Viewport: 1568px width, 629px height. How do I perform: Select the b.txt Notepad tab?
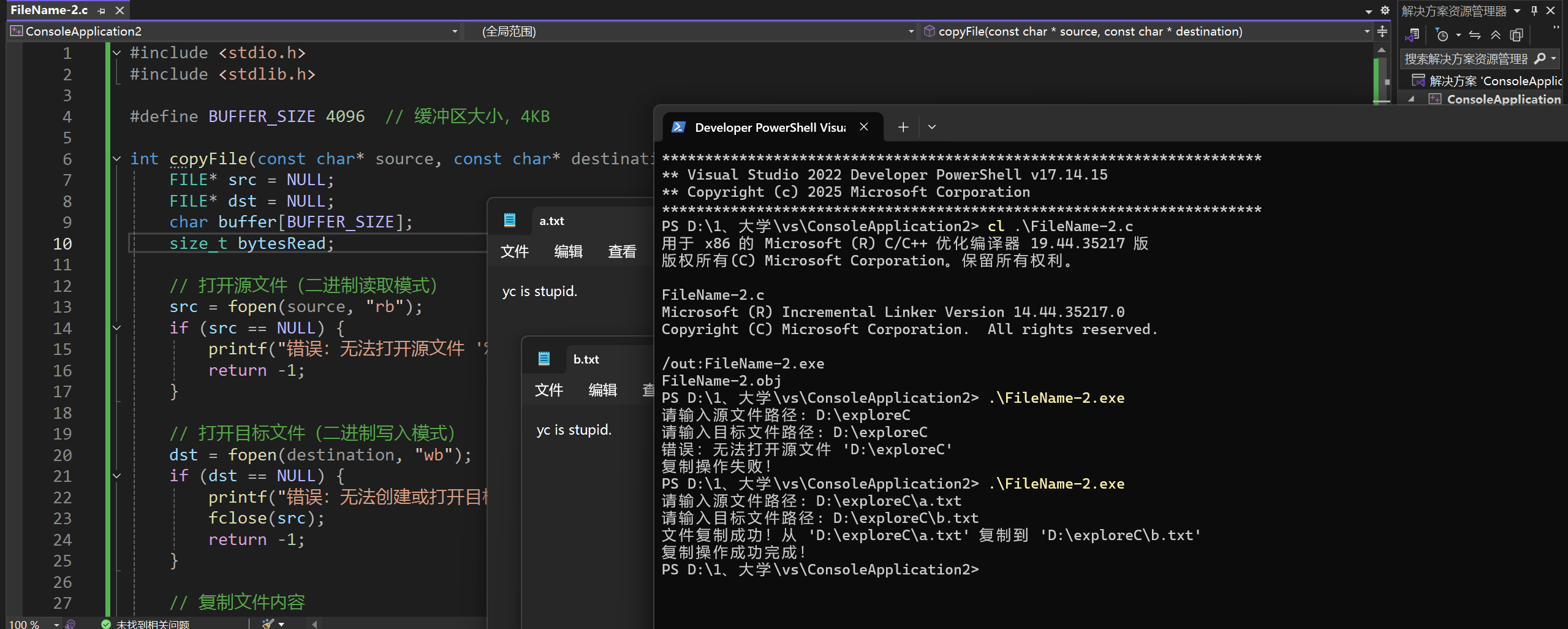point(586,359)
